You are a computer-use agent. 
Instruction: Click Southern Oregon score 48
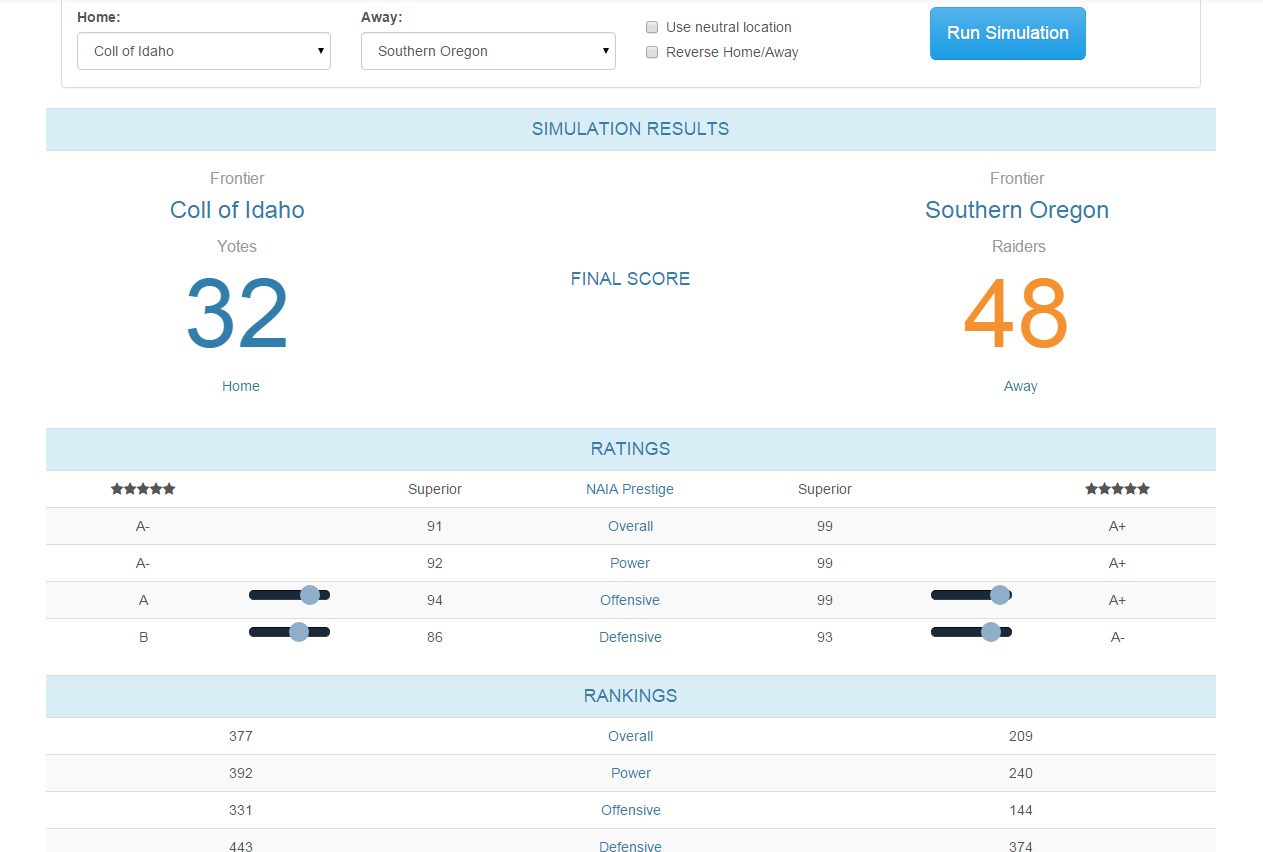pyautogui.click(x=1016, y=314)
